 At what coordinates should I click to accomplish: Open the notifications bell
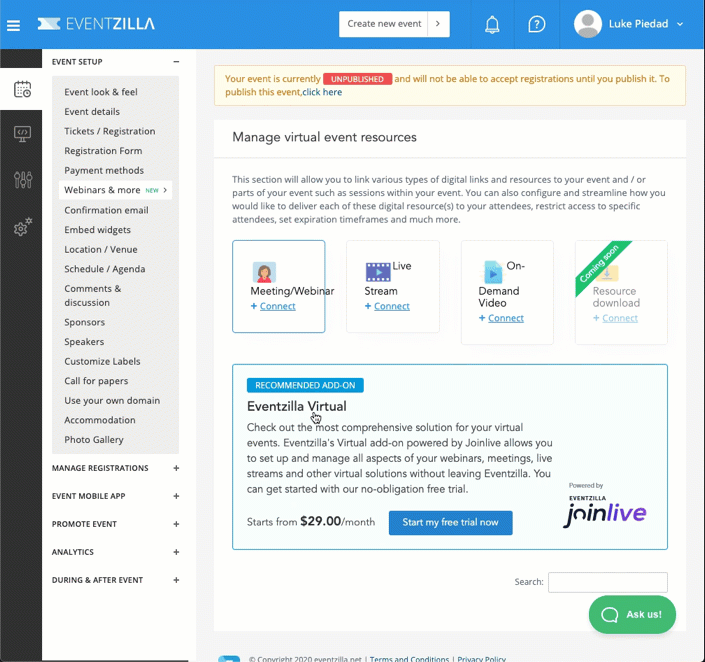(x=492, y=24)
